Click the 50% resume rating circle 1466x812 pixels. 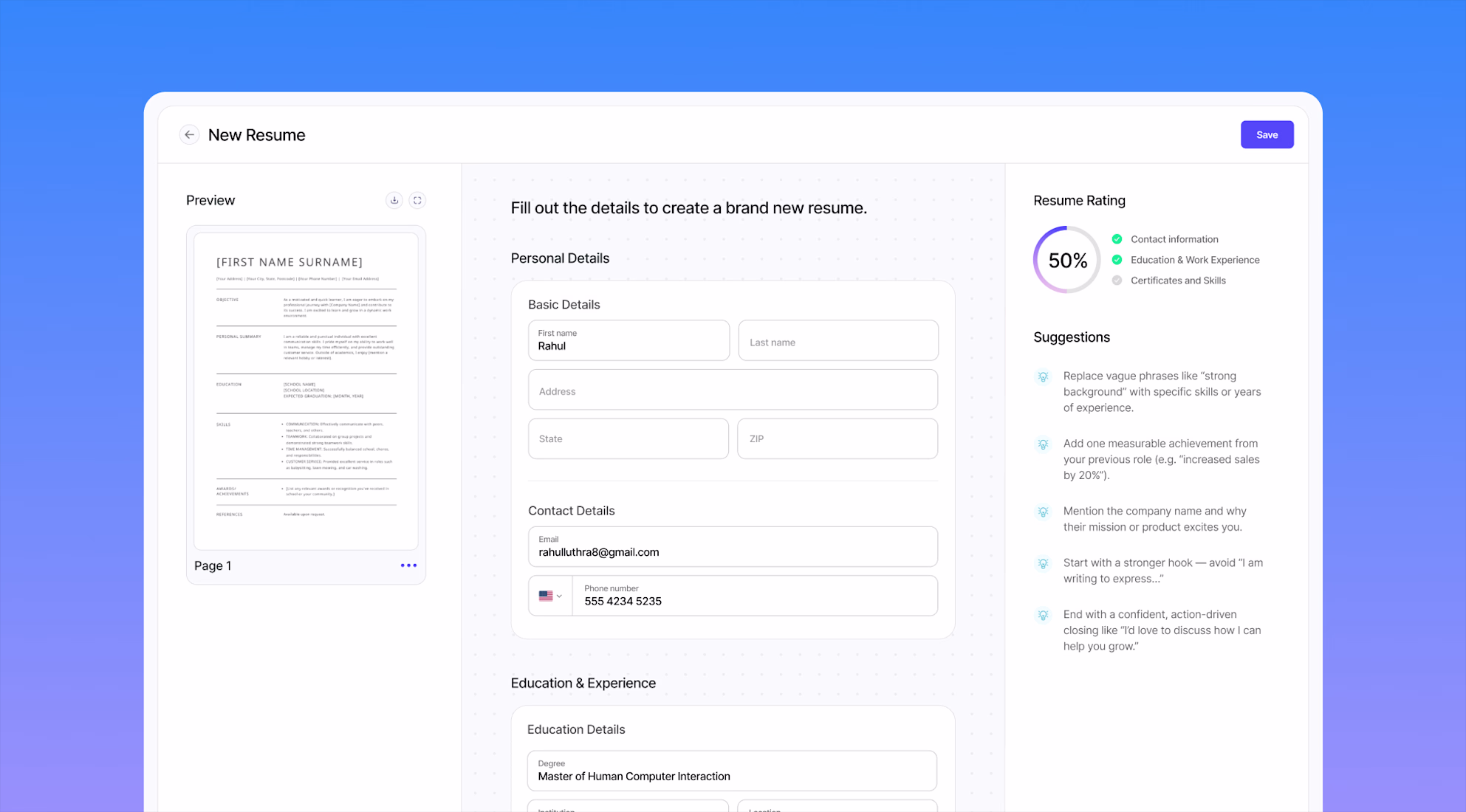click(x=1066, y=260)
